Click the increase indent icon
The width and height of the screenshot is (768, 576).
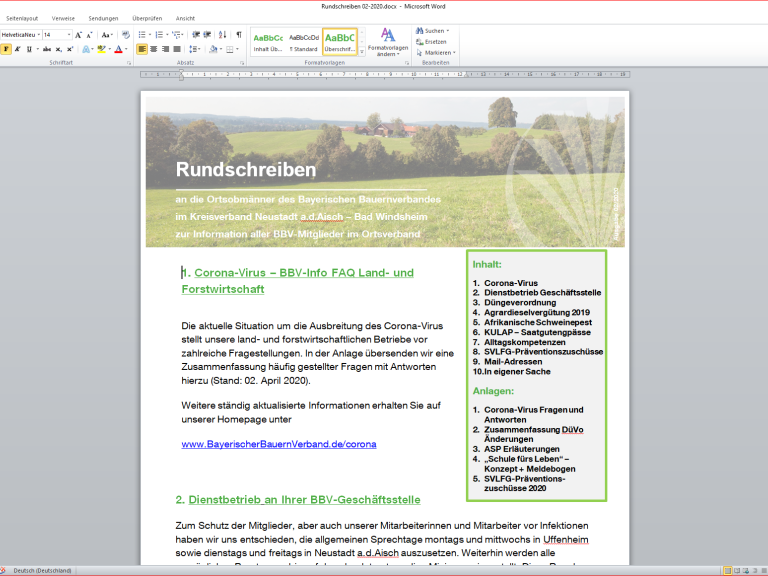pos(207,35)
